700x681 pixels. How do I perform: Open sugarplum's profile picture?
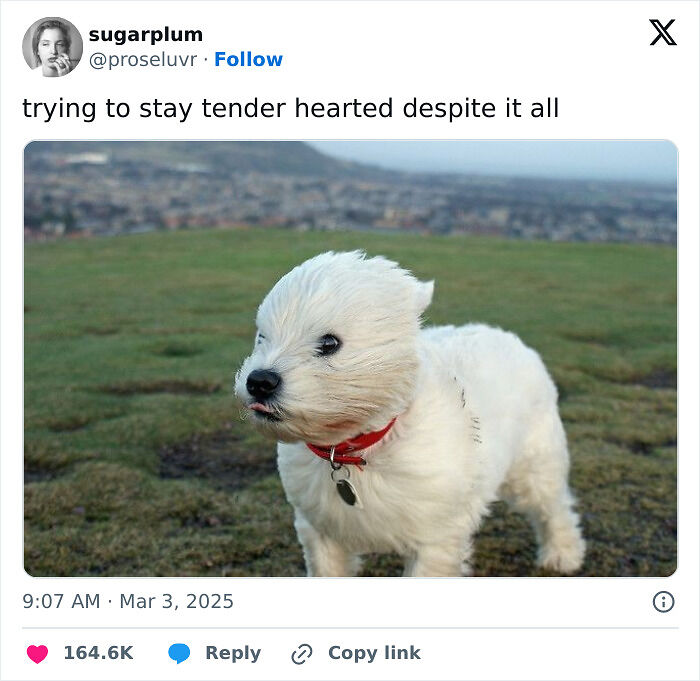[x=53, y=47]
